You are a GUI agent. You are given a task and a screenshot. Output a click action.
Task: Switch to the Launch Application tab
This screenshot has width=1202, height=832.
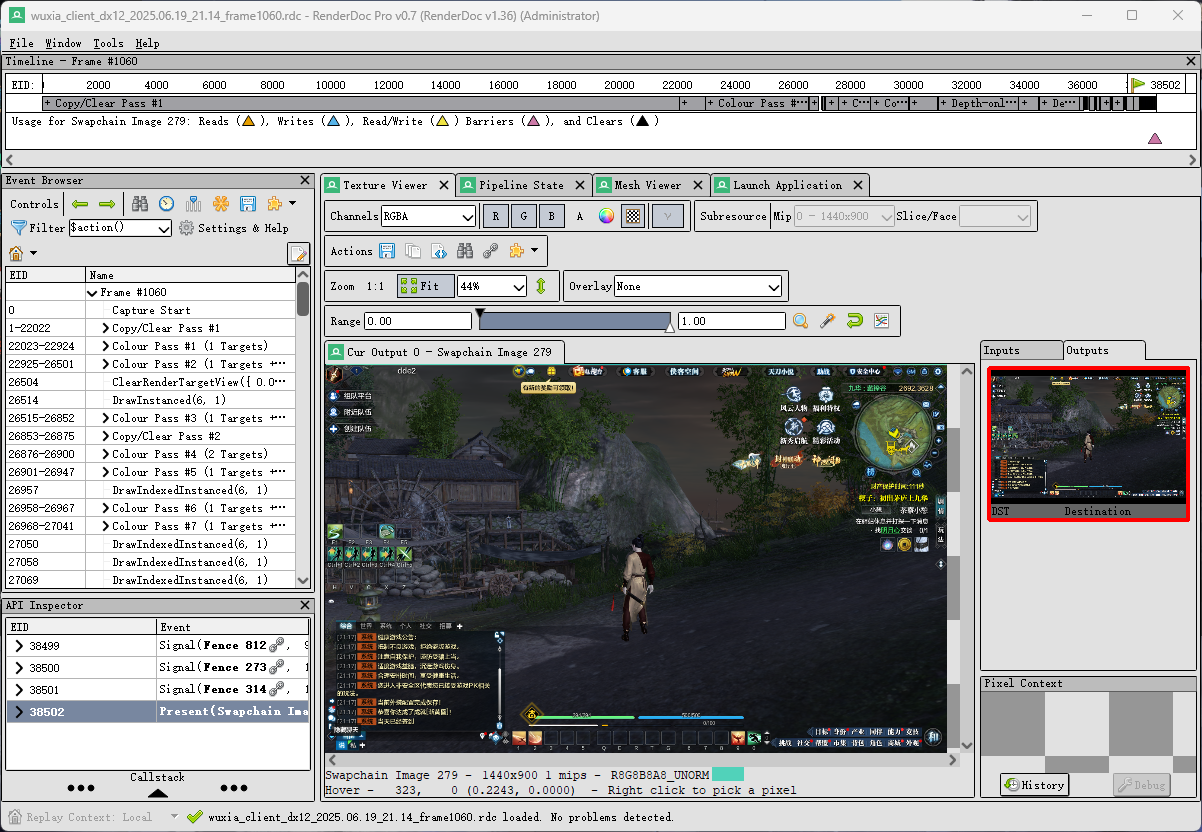click(x=789, y=185)
